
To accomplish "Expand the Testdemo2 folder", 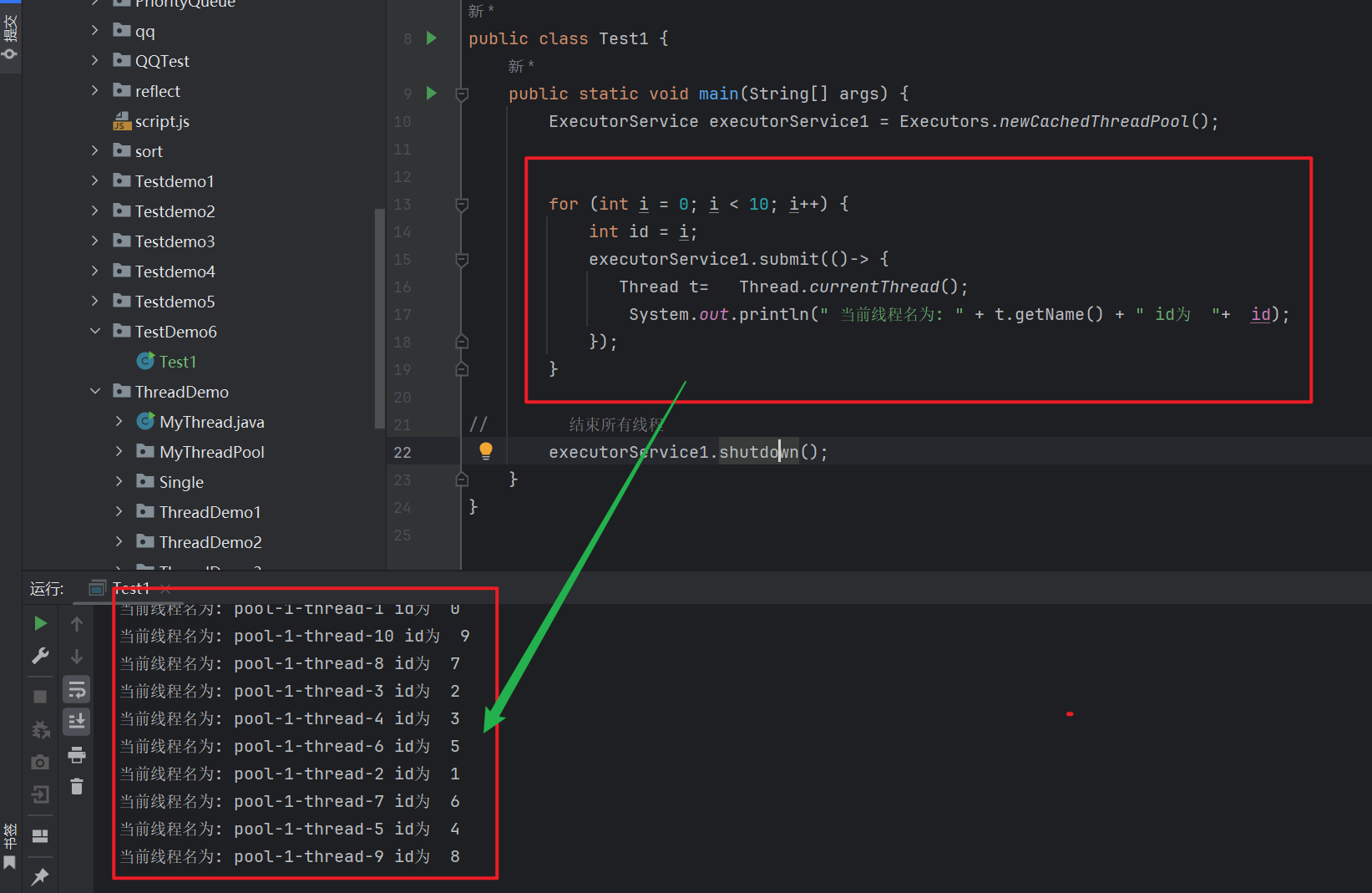I will pyautogui.click(x=95, y=211).
